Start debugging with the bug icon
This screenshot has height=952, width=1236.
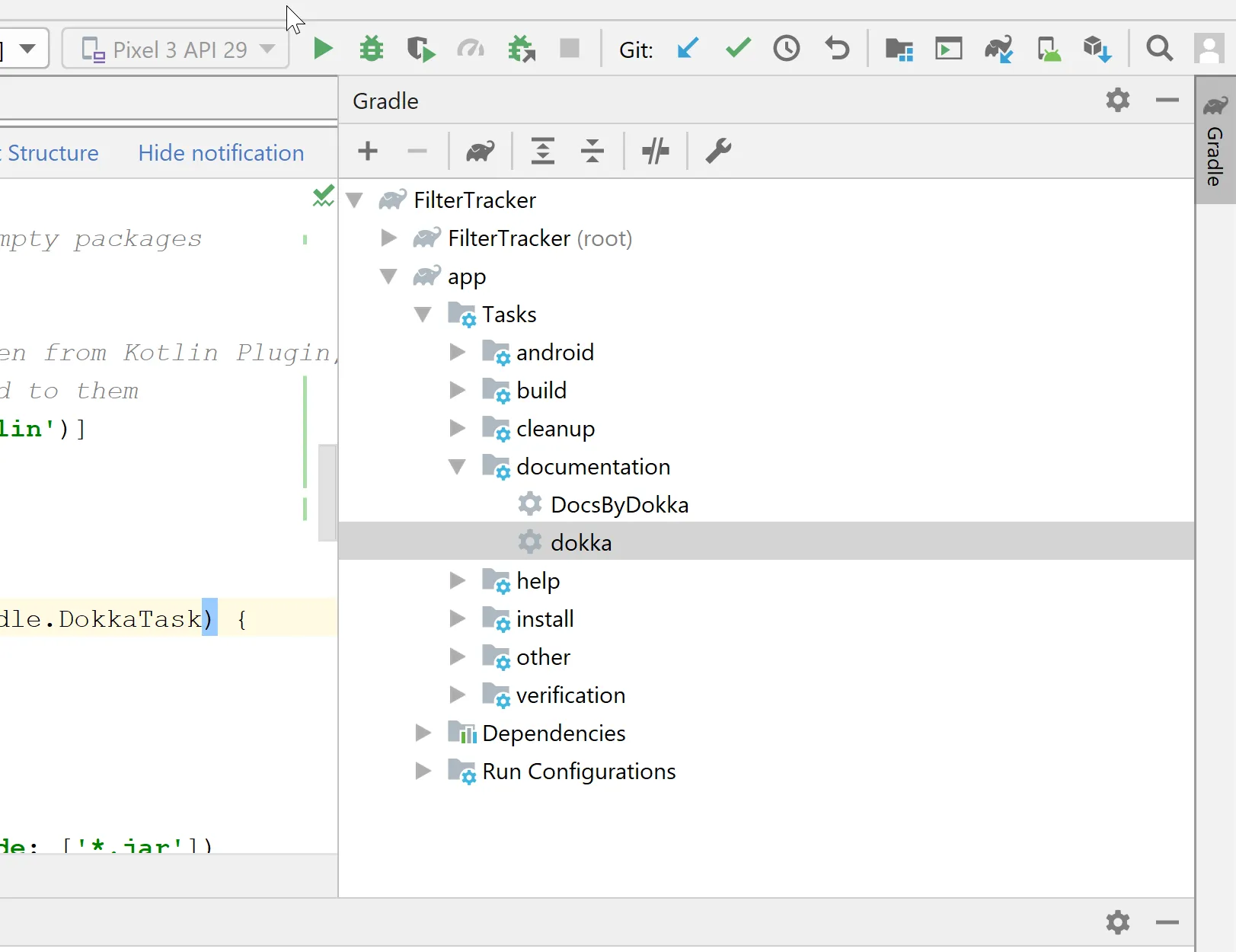click(x=372, y=49)
